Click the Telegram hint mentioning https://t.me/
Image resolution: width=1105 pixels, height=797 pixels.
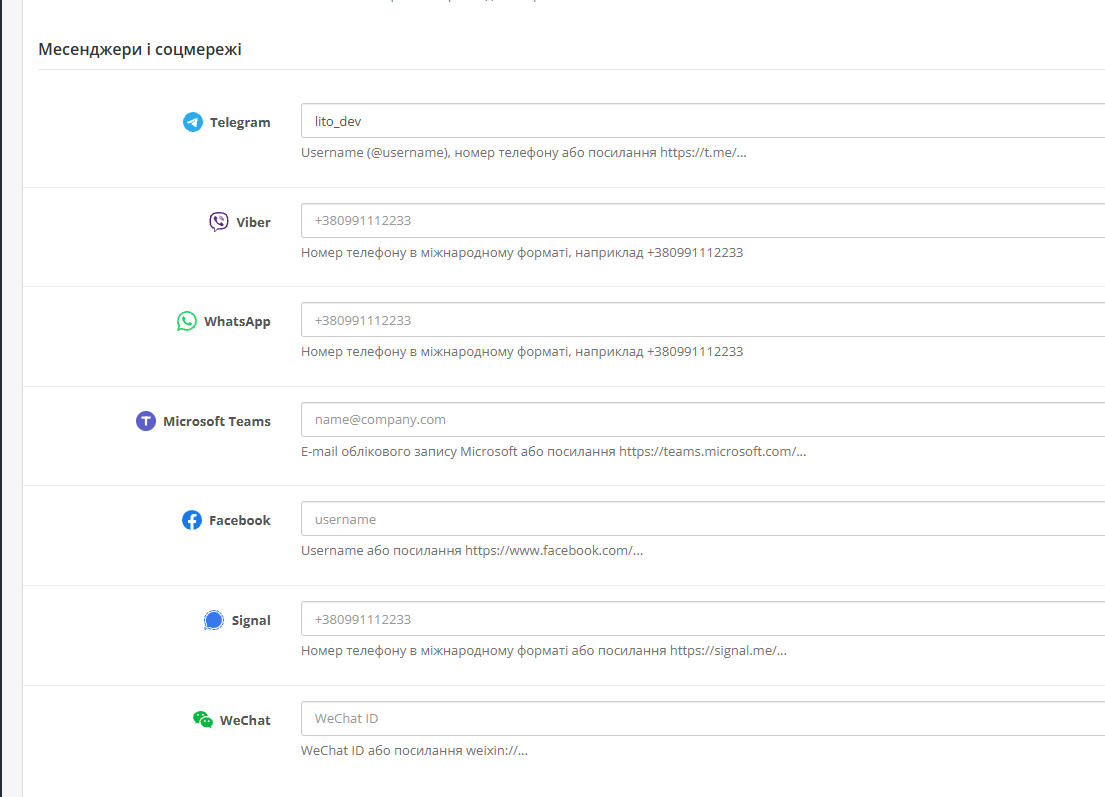(524, 153)
